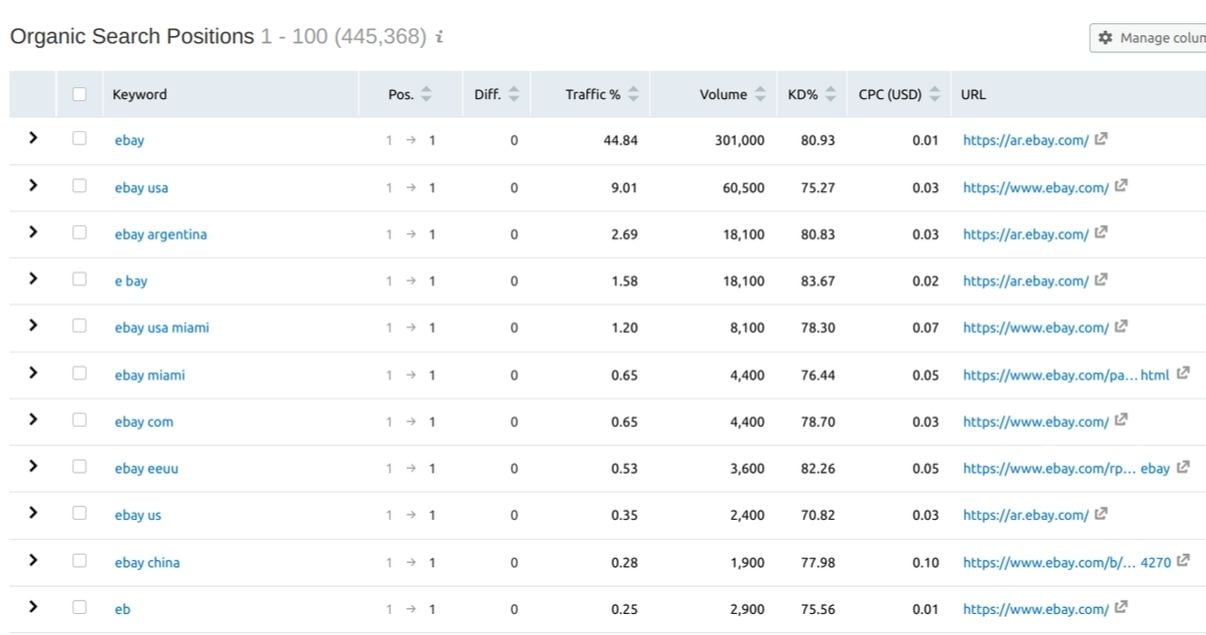The image size is (1206, 635).
Task: Open external link icon in ebay miami row
Action: click(1183, 373)
